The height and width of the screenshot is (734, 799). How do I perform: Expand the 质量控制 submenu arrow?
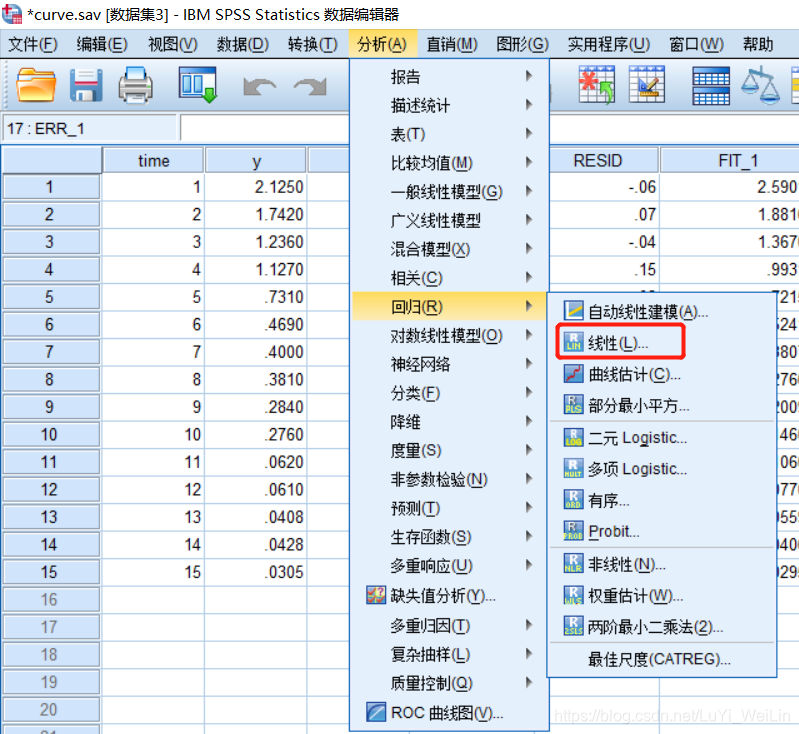(x=529, y=682)
